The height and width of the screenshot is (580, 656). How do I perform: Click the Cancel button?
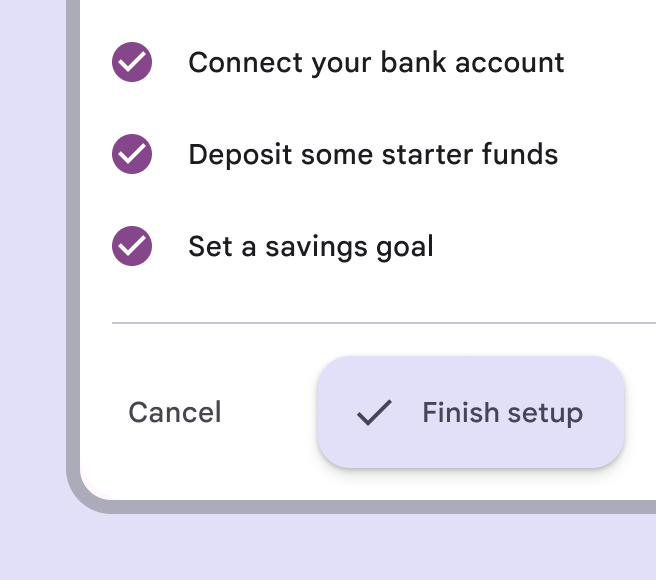(175, 412)
